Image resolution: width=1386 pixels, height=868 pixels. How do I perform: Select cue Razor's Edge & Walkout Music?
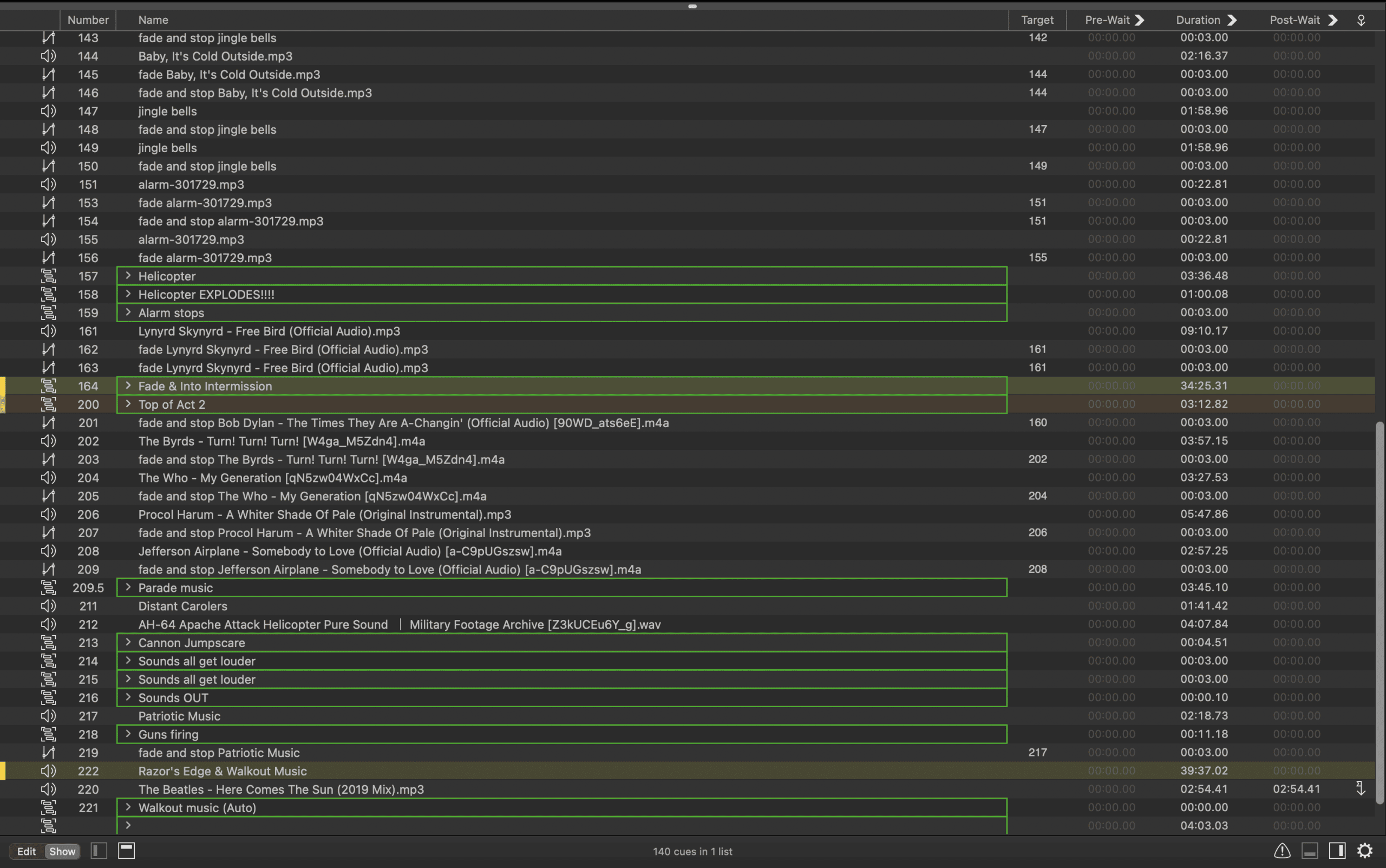[x=223, y=771]
